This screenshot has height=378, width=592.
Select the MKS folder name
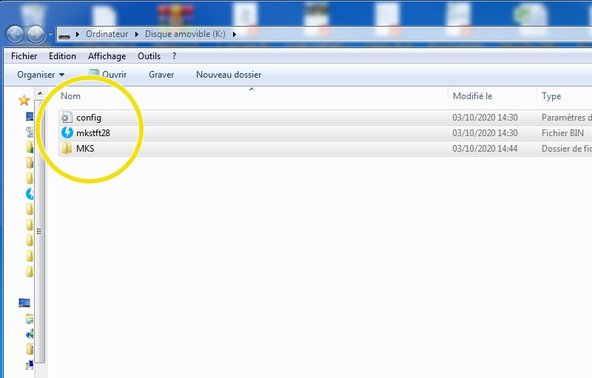click(85, 148)
